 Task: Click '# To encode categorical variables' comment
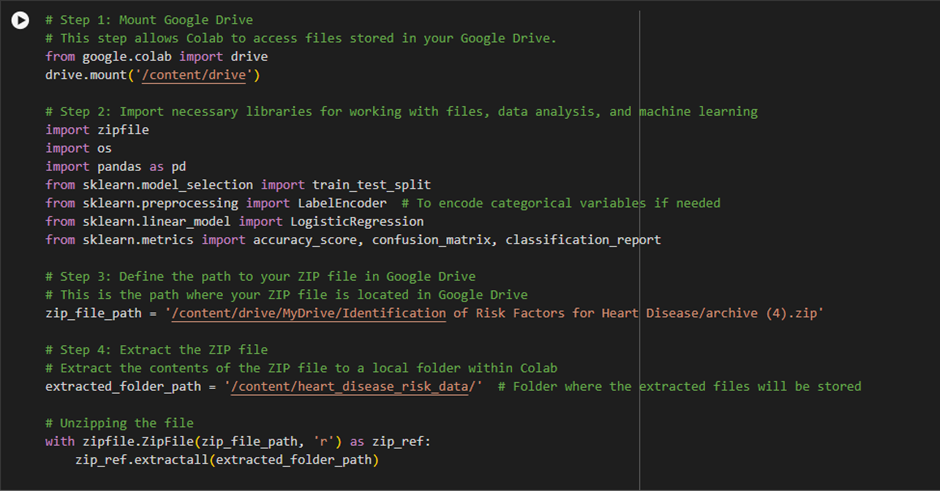[x=561, y=203]
